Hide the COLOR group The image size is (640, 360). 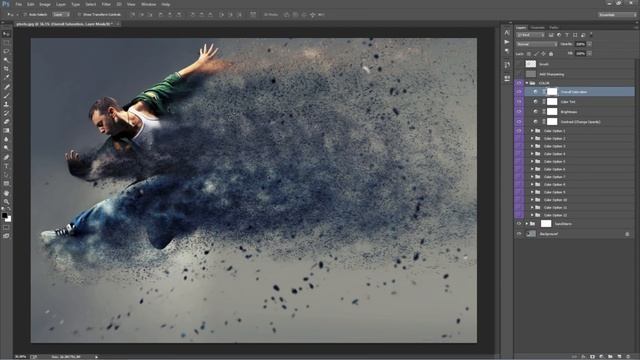pyautogui.click(x=519, y=83)
